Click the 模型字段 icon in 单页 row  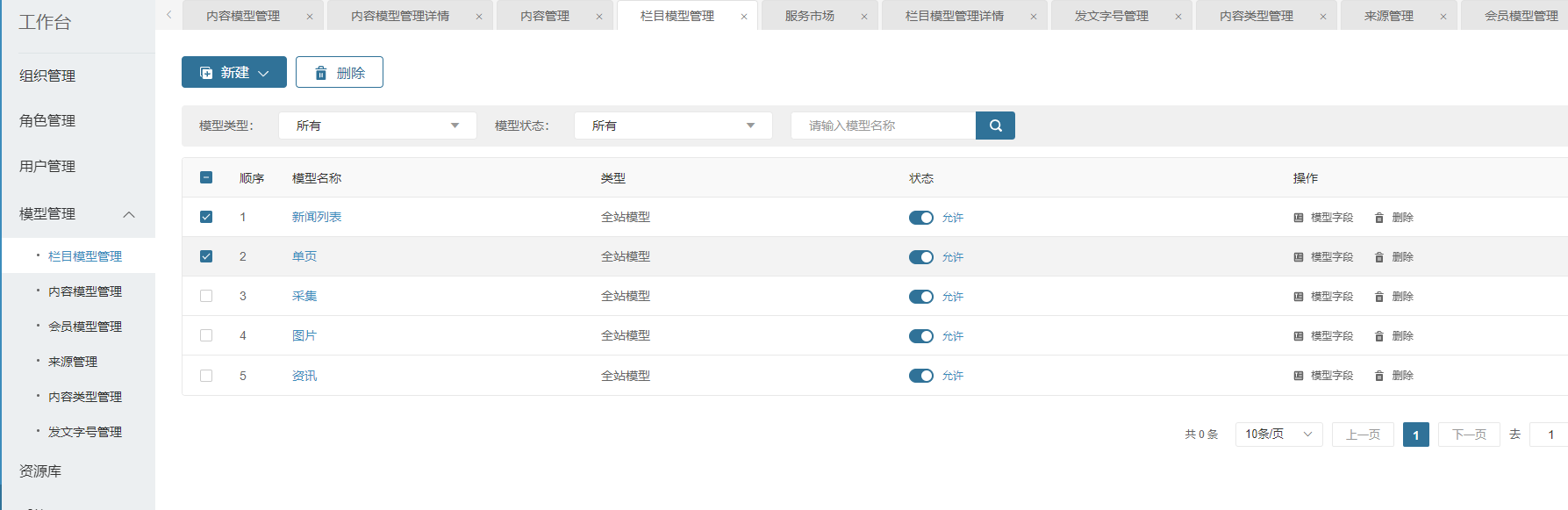tap(1299, 257)
